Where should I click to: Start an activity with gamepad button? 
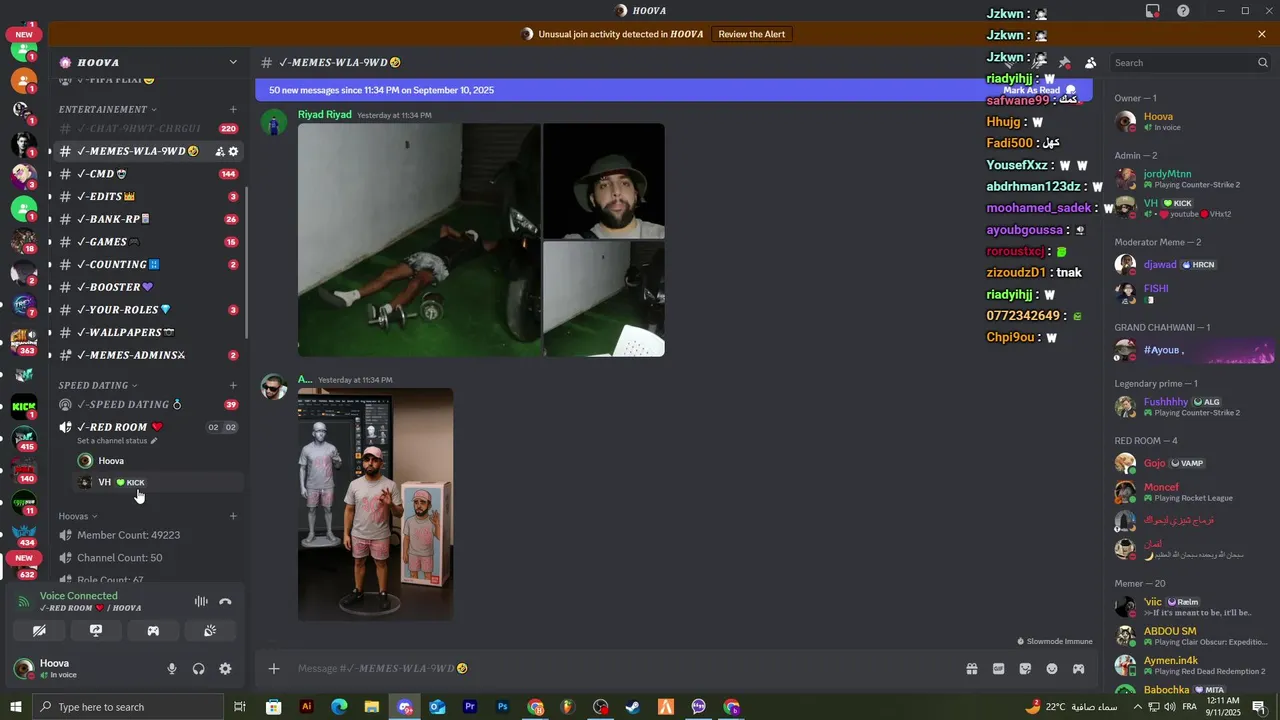point(153,631)
